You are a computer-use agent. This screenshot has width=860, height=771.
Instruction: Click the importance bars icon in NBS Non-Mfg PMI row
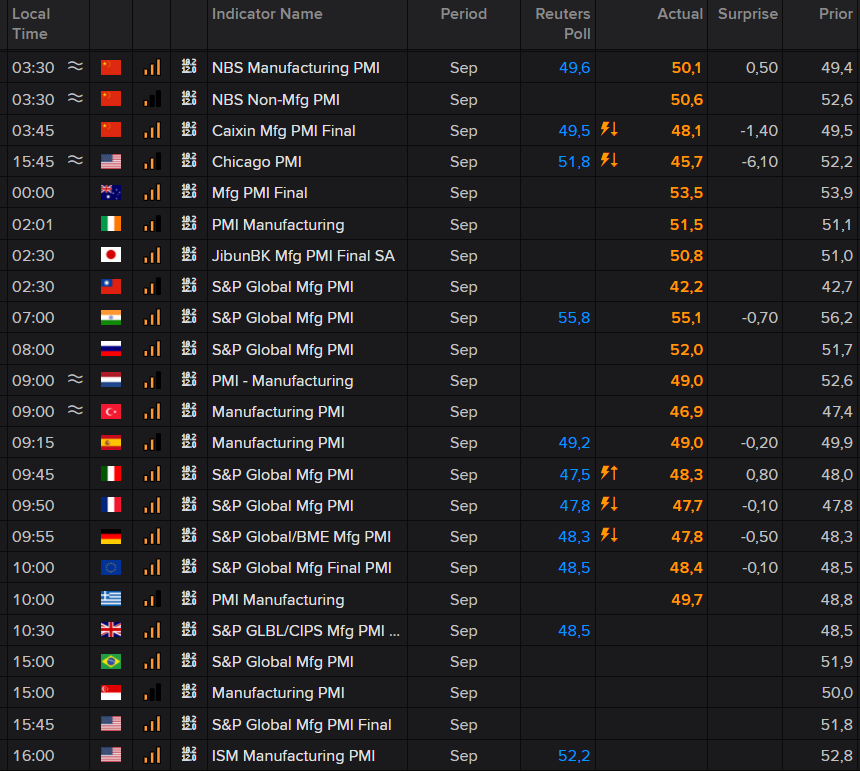152,99
